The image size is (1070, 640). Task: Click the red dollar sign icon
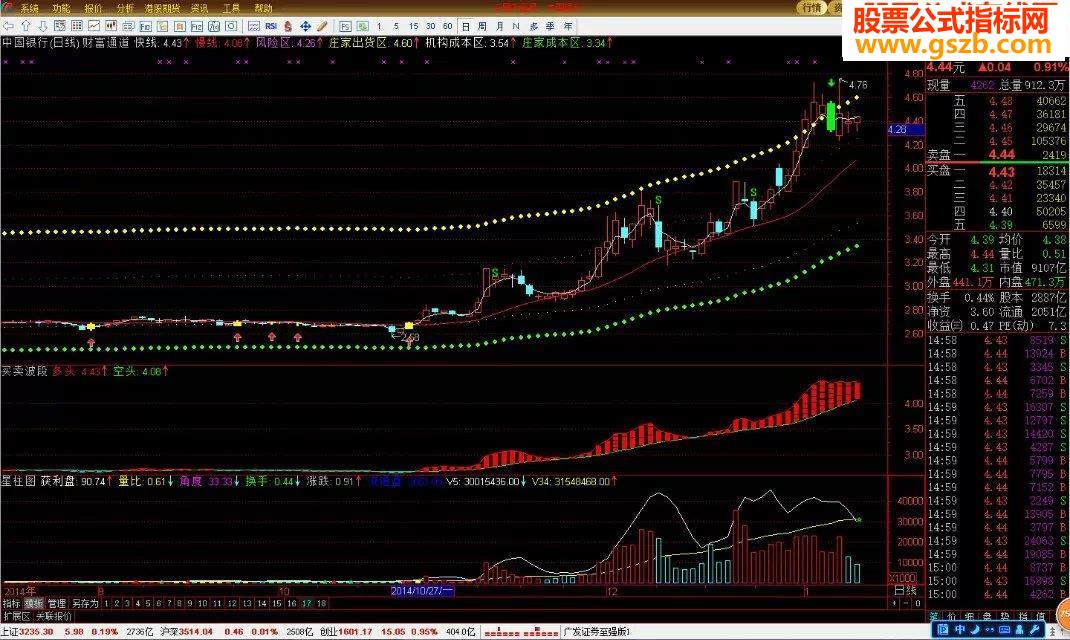point(287,26)
